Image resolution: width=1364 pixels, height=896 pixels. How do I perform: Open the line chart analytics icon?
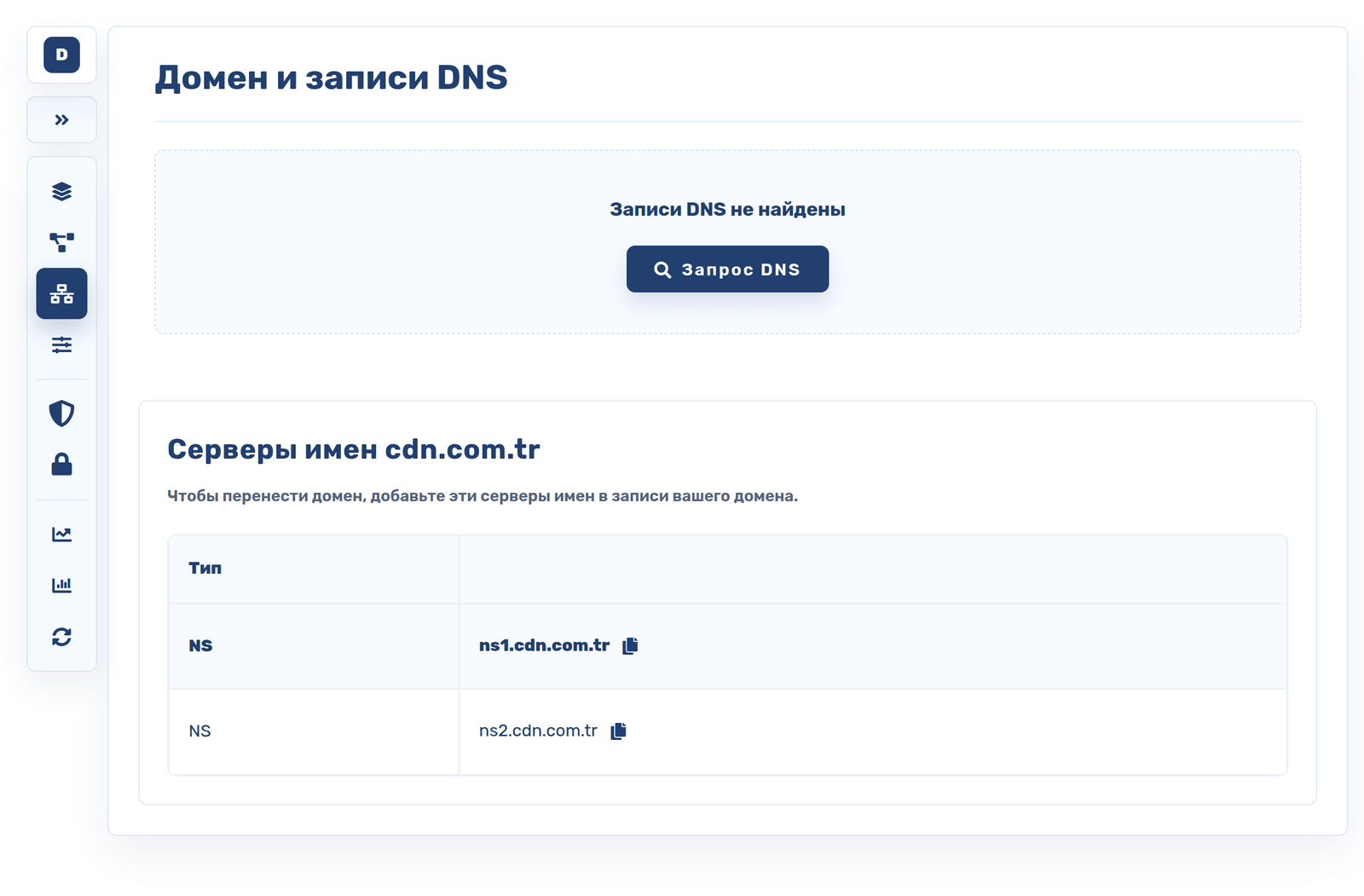pos(61,535)
